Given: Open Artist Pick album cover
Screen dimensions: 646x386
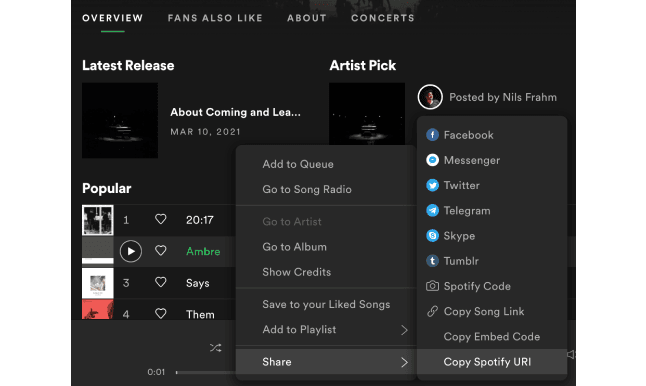Looking at the screenshot, I should coord(367,114).
